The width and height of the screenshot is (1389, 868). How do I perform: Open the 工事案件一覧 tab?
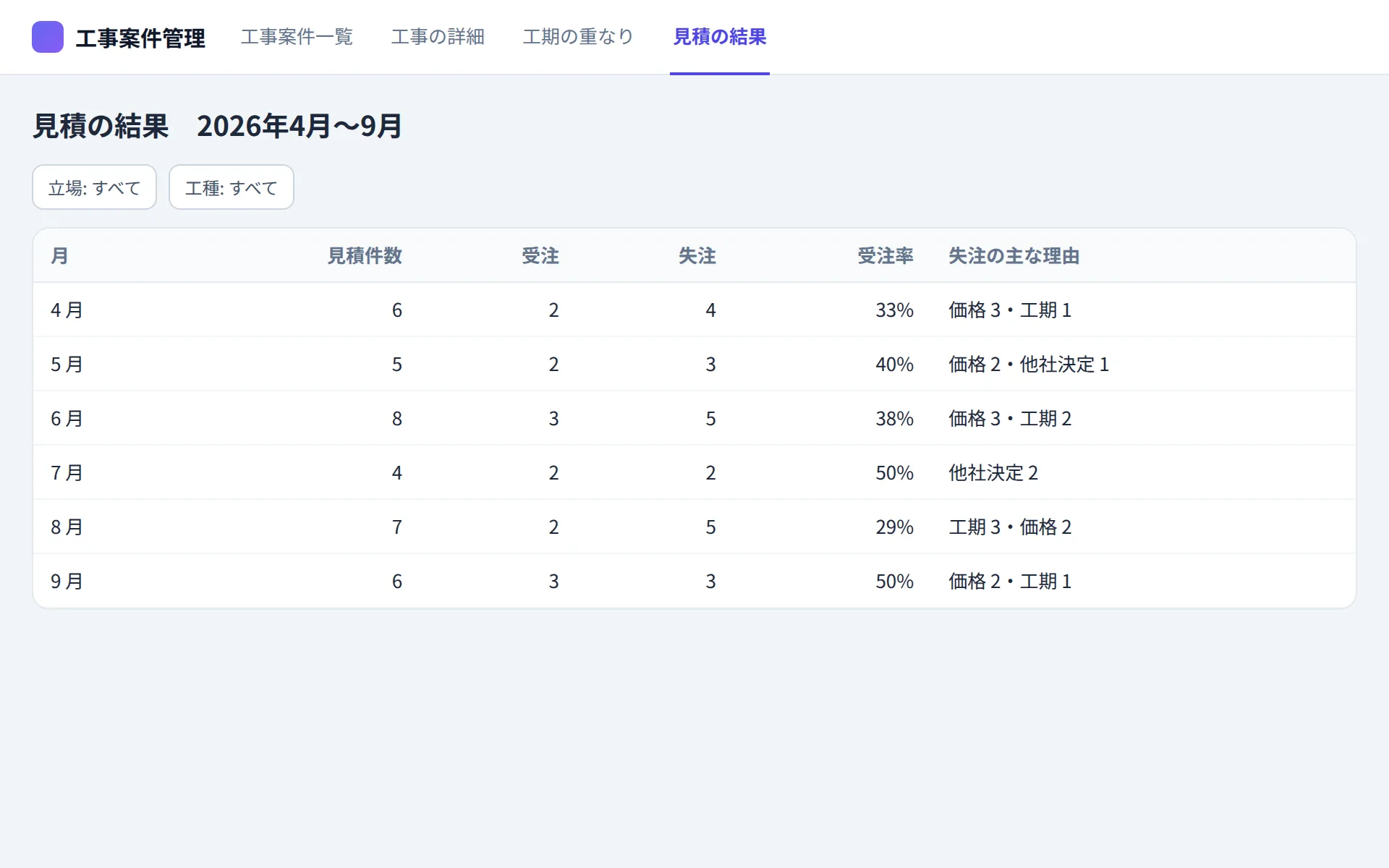tap(297, 37)
